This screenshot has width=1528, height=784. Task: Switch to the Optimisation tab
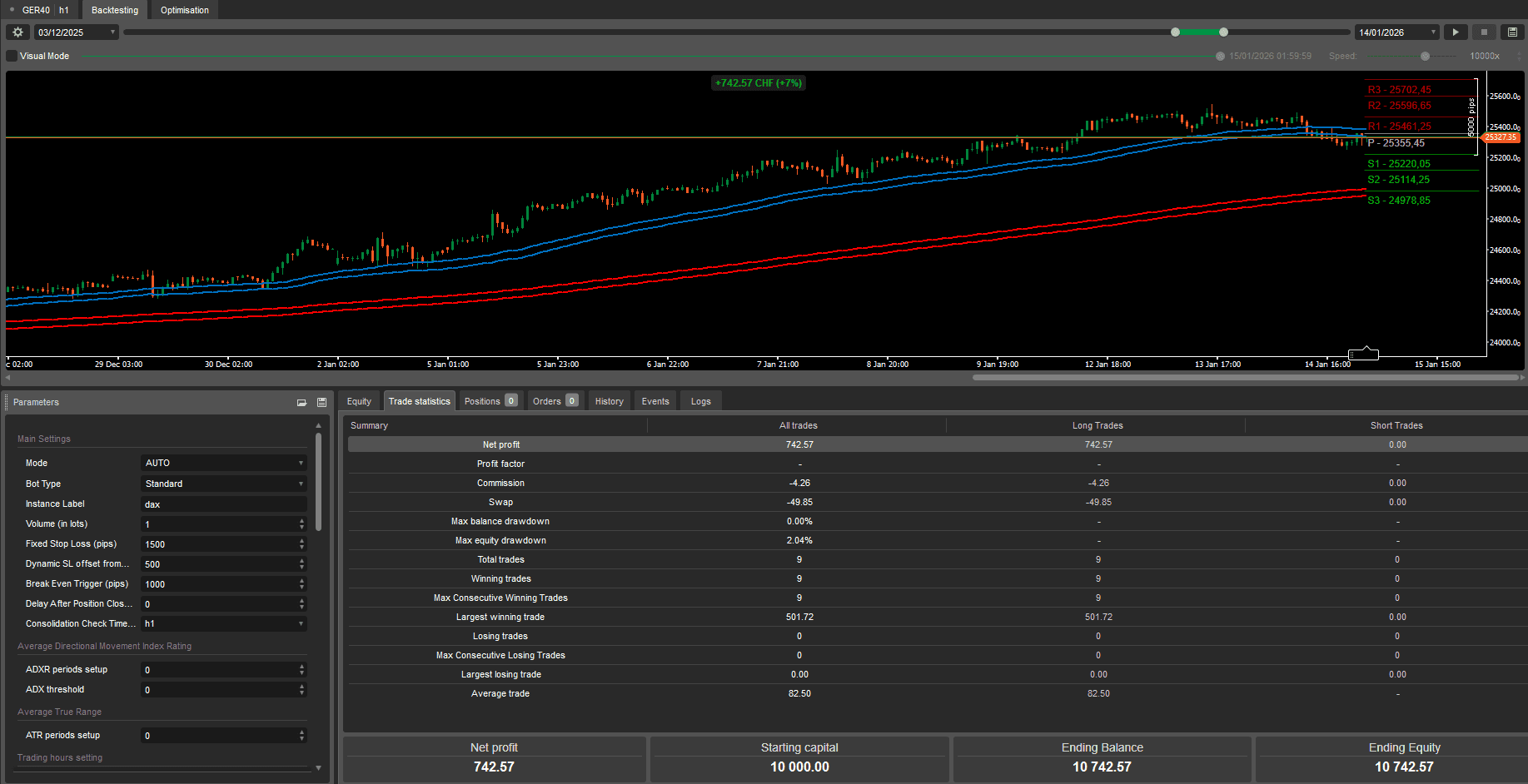pos(185,10)
